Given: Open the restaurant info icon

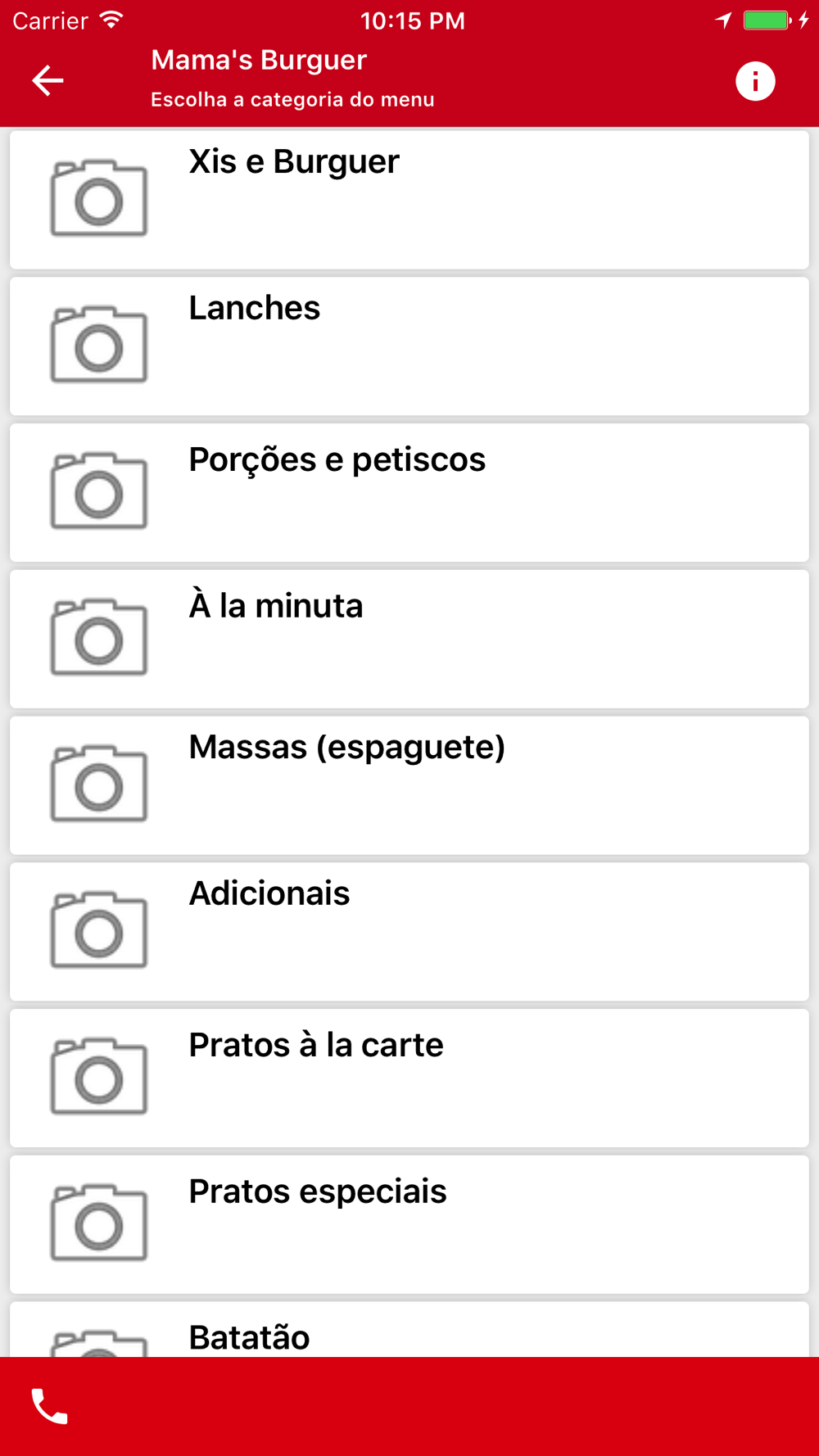Looking at the screenshot, I should click(x=754, y=81).
